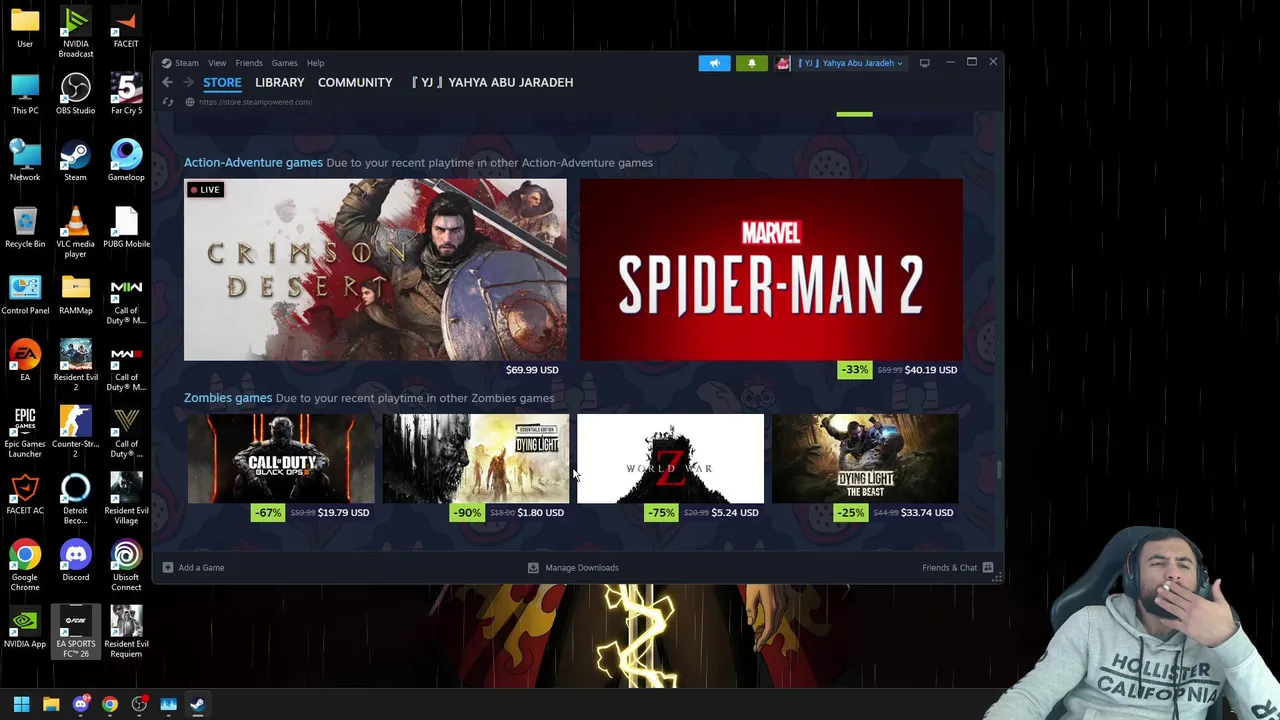Click the Call of Duty Black Ops III capsule
This screenshot has height=720, width=1280.
pyautogui.click(x=281, y=459)
